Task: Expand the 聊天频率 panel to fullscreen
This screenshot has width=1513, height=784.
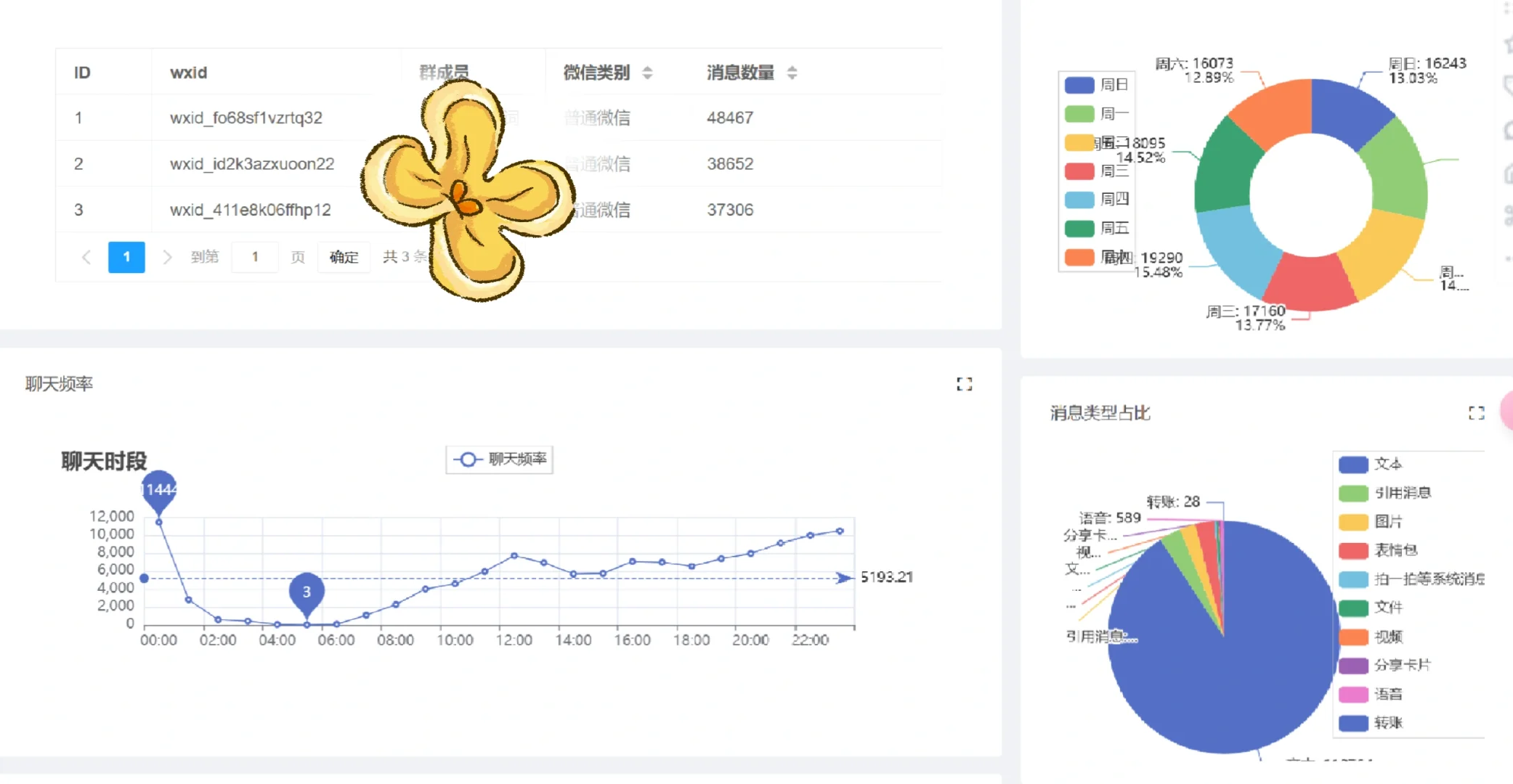Action: tap(965, 384)
